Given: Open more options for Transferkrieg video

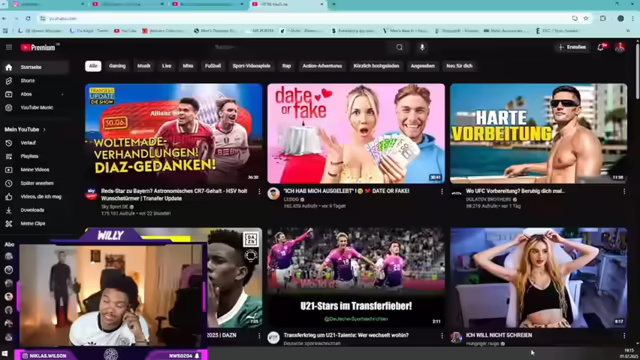Looking at the screenshot, I should click(442, 336).
